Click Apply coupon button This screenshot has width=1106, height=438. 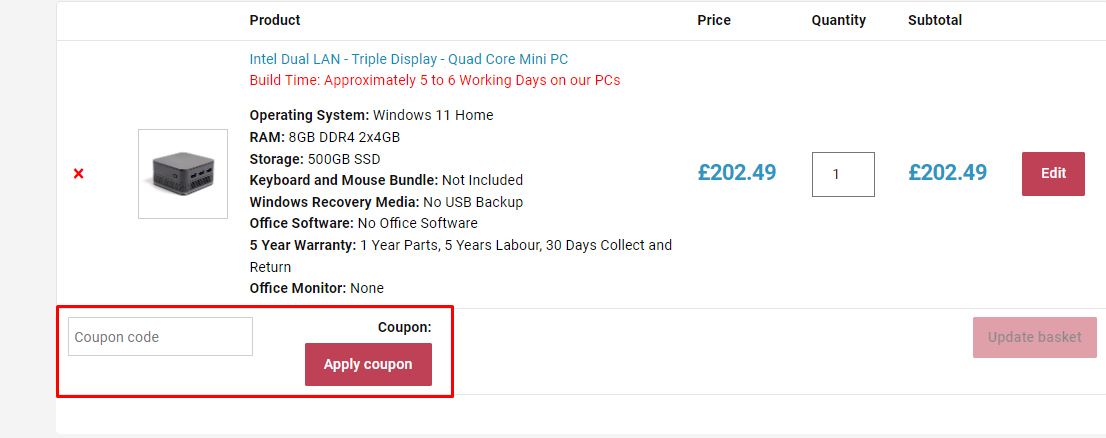pyautogui.click(x=368, y=364)
